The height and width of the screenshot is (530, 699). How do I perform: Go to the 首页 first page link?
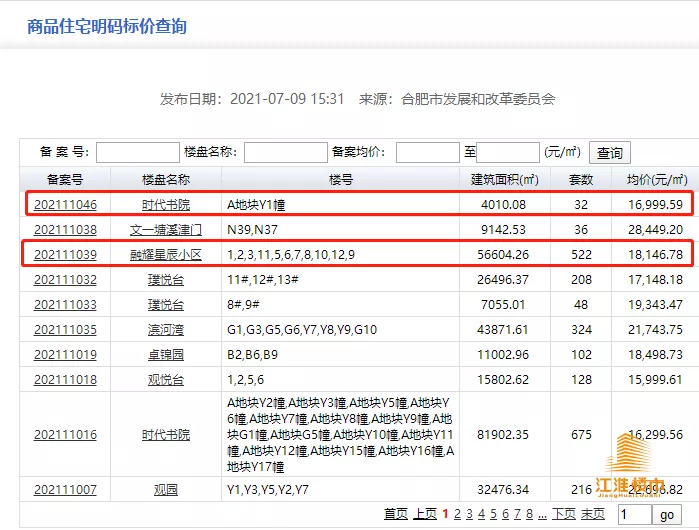pyautogui.click(x=396, y=514)
